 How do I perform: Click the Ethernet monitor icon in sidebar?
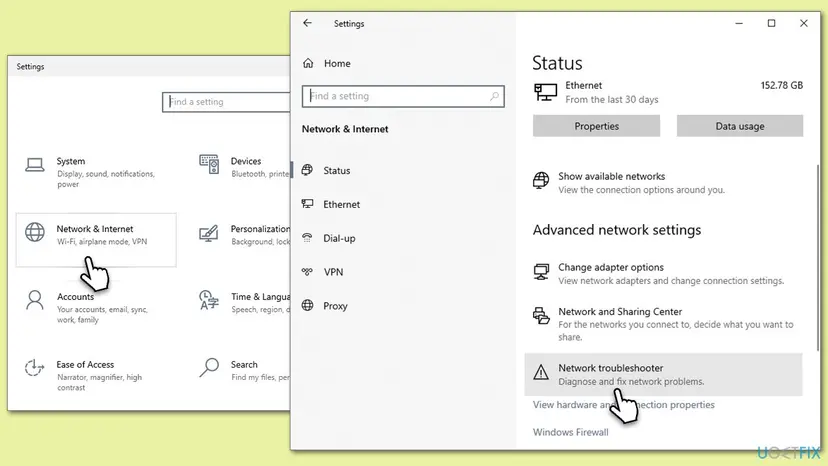click(x=307, y=204)
